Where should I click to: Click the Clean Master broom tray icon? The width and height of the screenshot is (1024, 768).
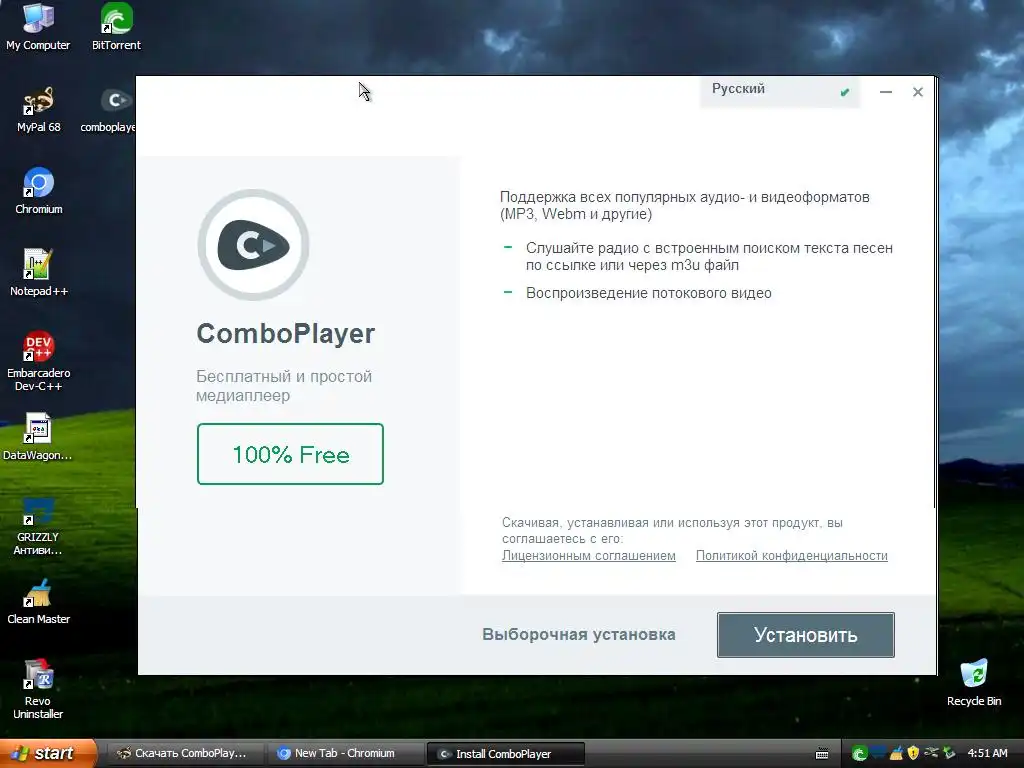[x=897, y=753]
